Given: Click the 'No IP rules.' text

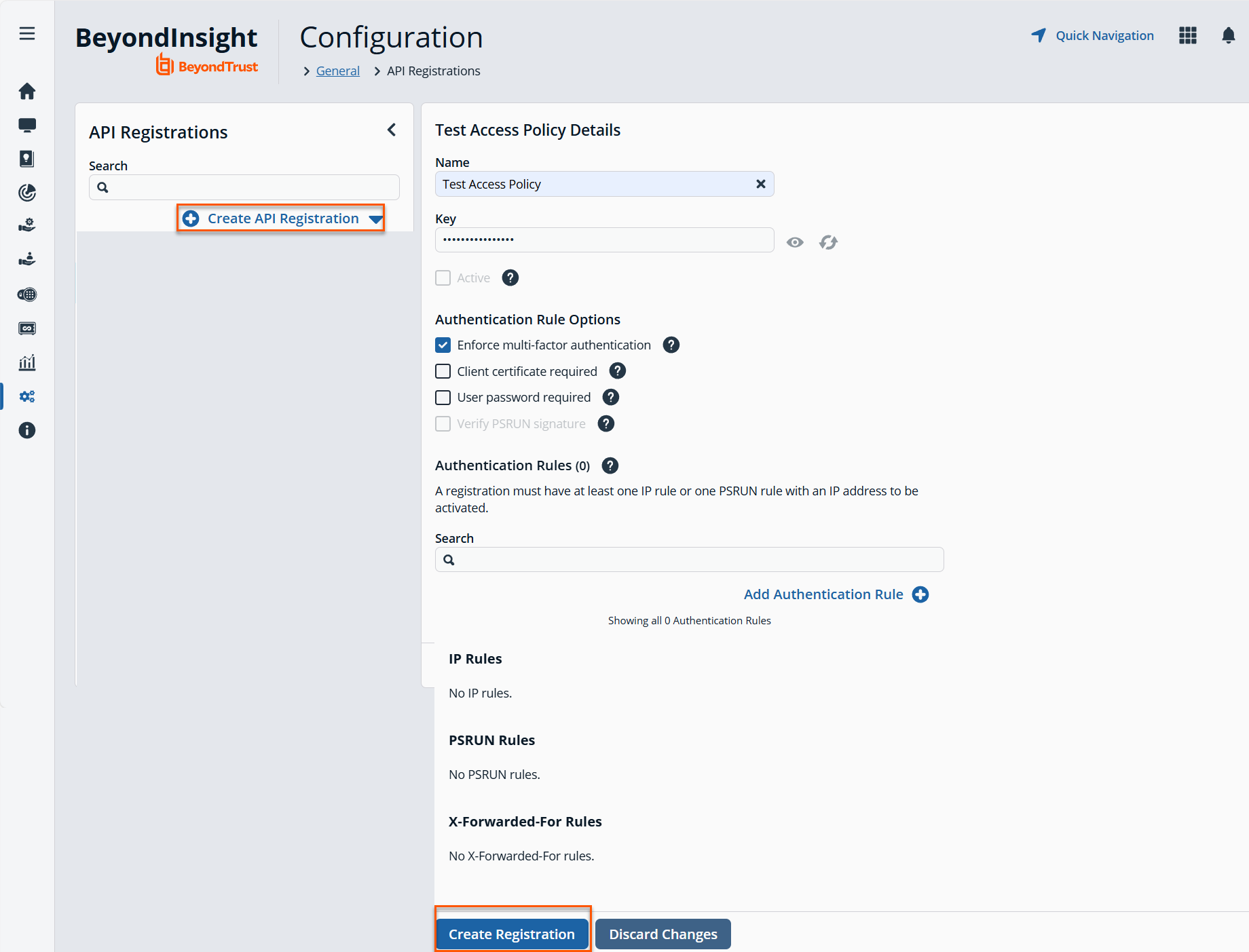Looking at the screenshot, I should click(x=481, y=693).
